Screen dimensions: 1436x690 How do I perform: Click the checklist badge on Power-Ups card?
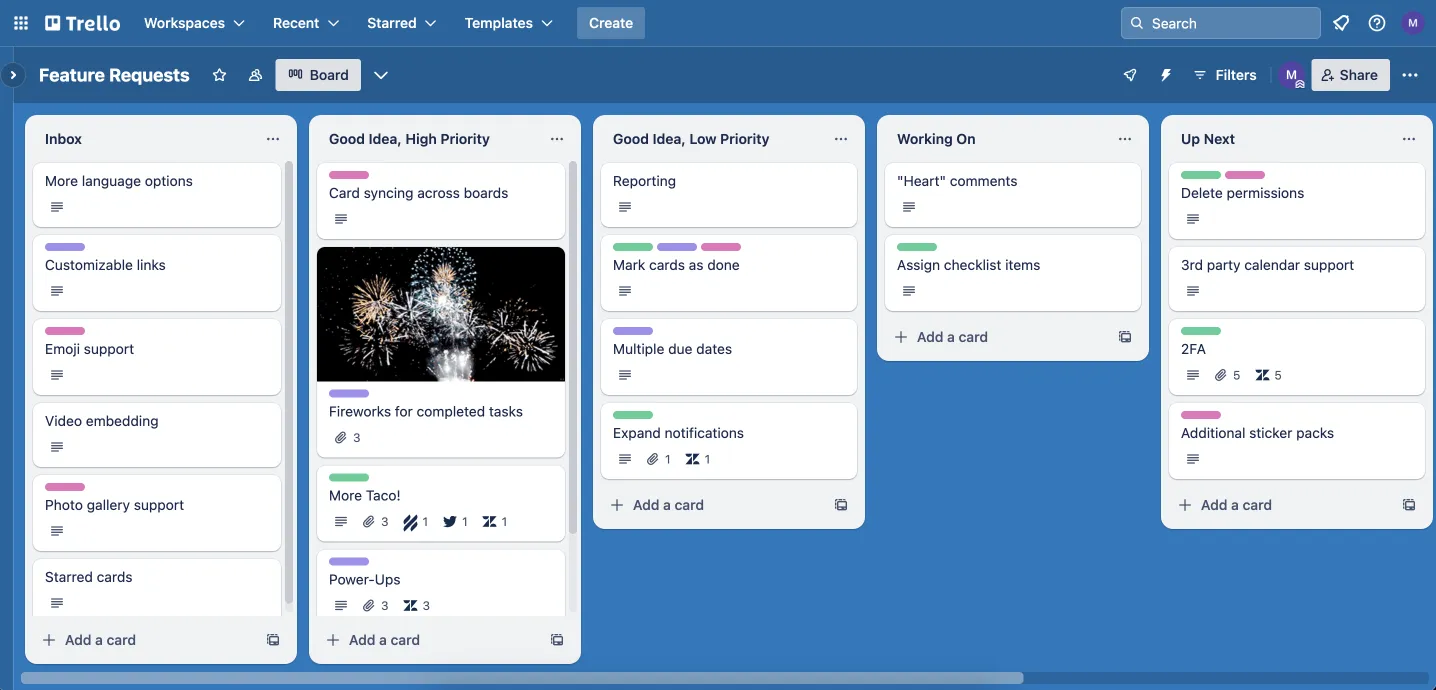click(x=411, y=605)
